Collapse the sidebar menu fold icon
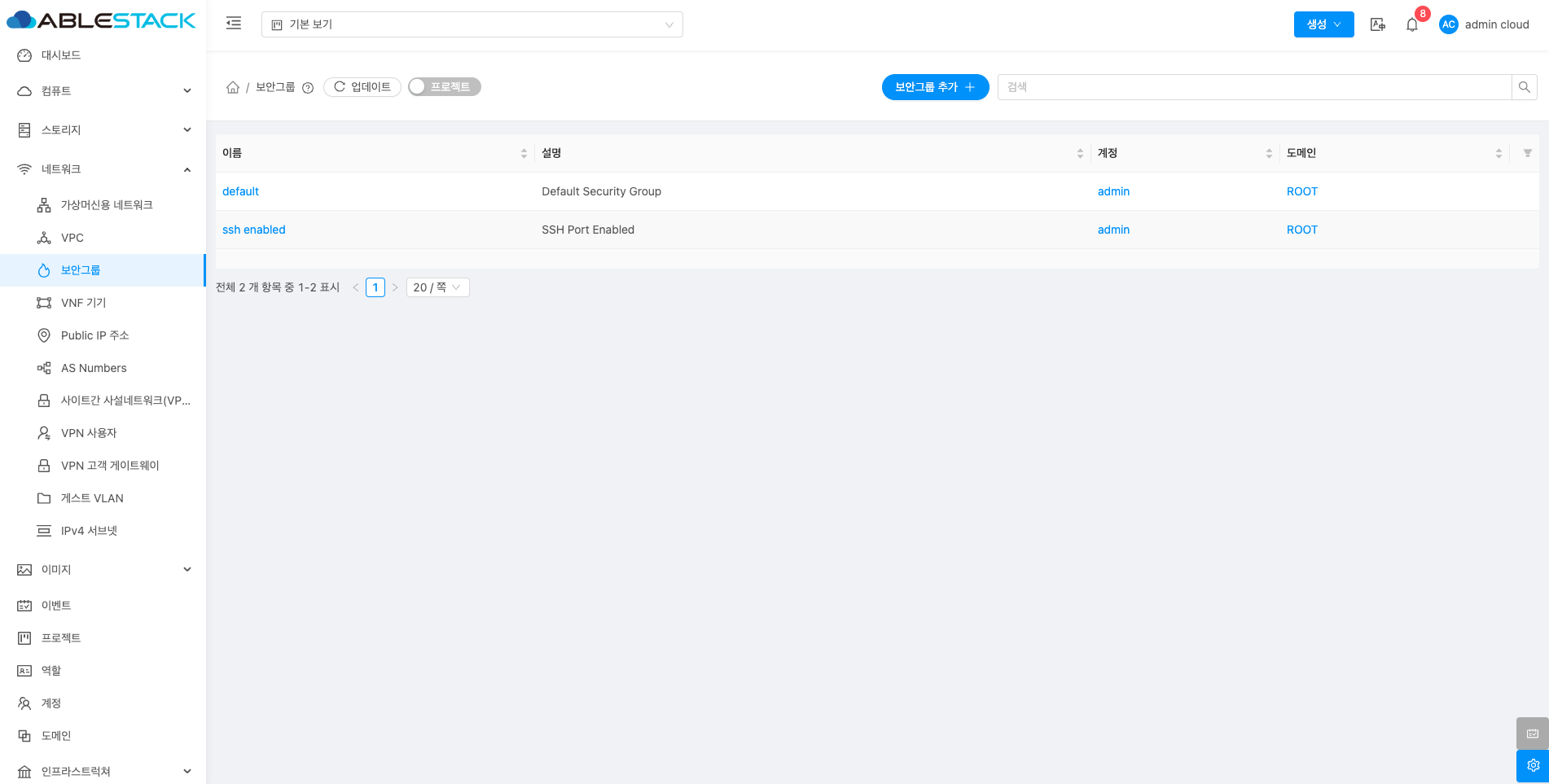 [x=234, y=24]
